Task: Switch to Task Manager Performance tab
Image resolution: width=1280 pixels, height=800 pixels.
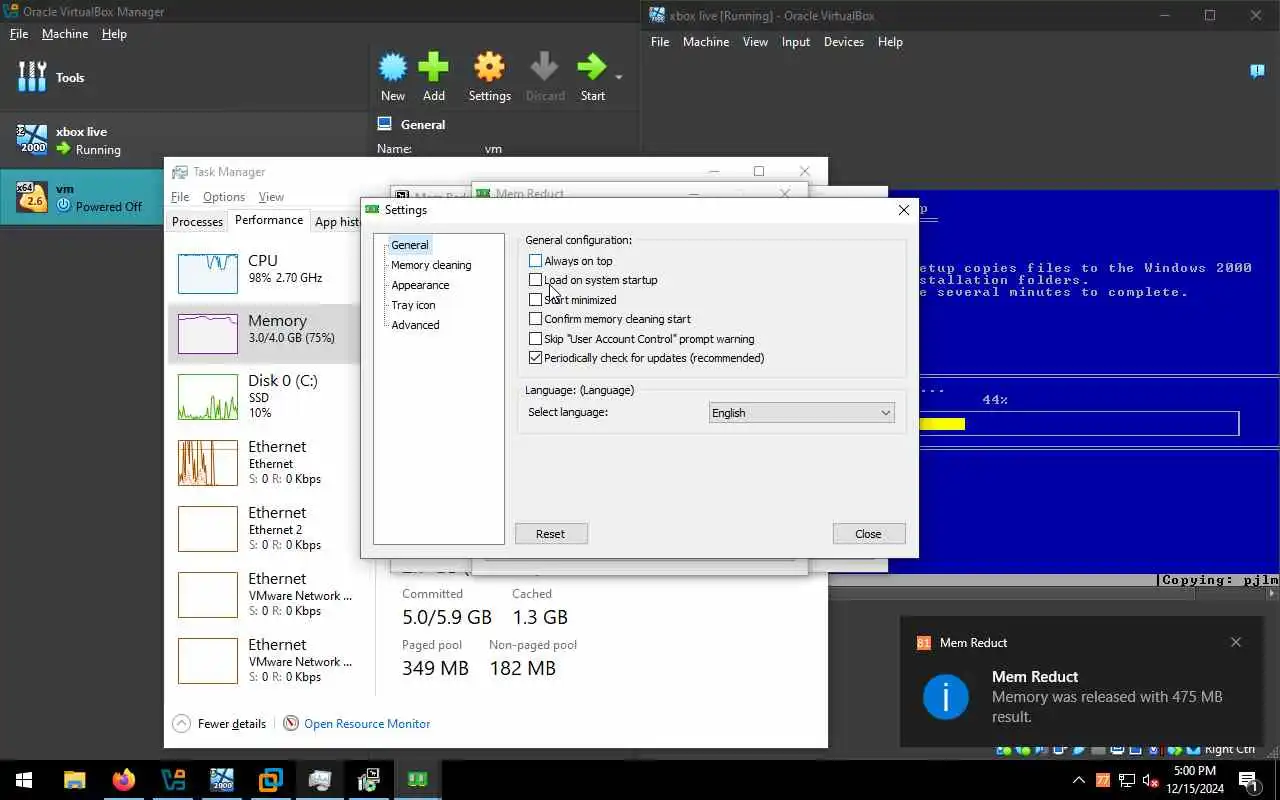Action: click(269, 221)
